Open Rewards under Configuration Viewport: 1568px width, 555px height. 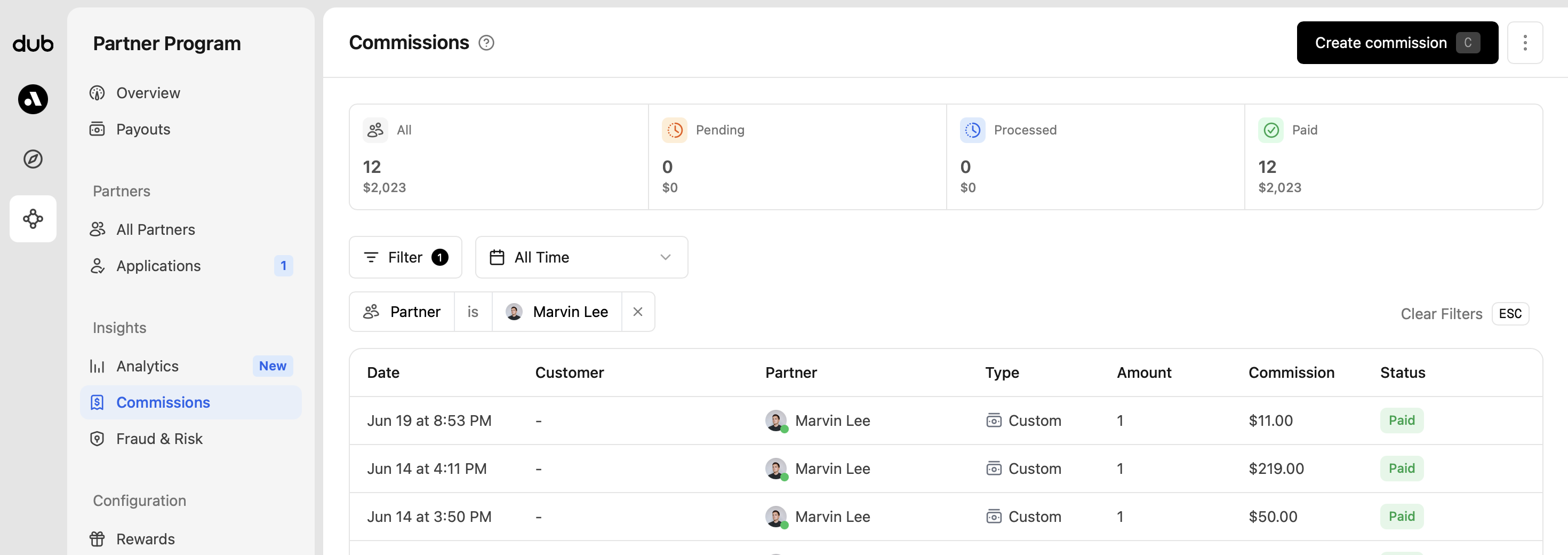(190, 538)
